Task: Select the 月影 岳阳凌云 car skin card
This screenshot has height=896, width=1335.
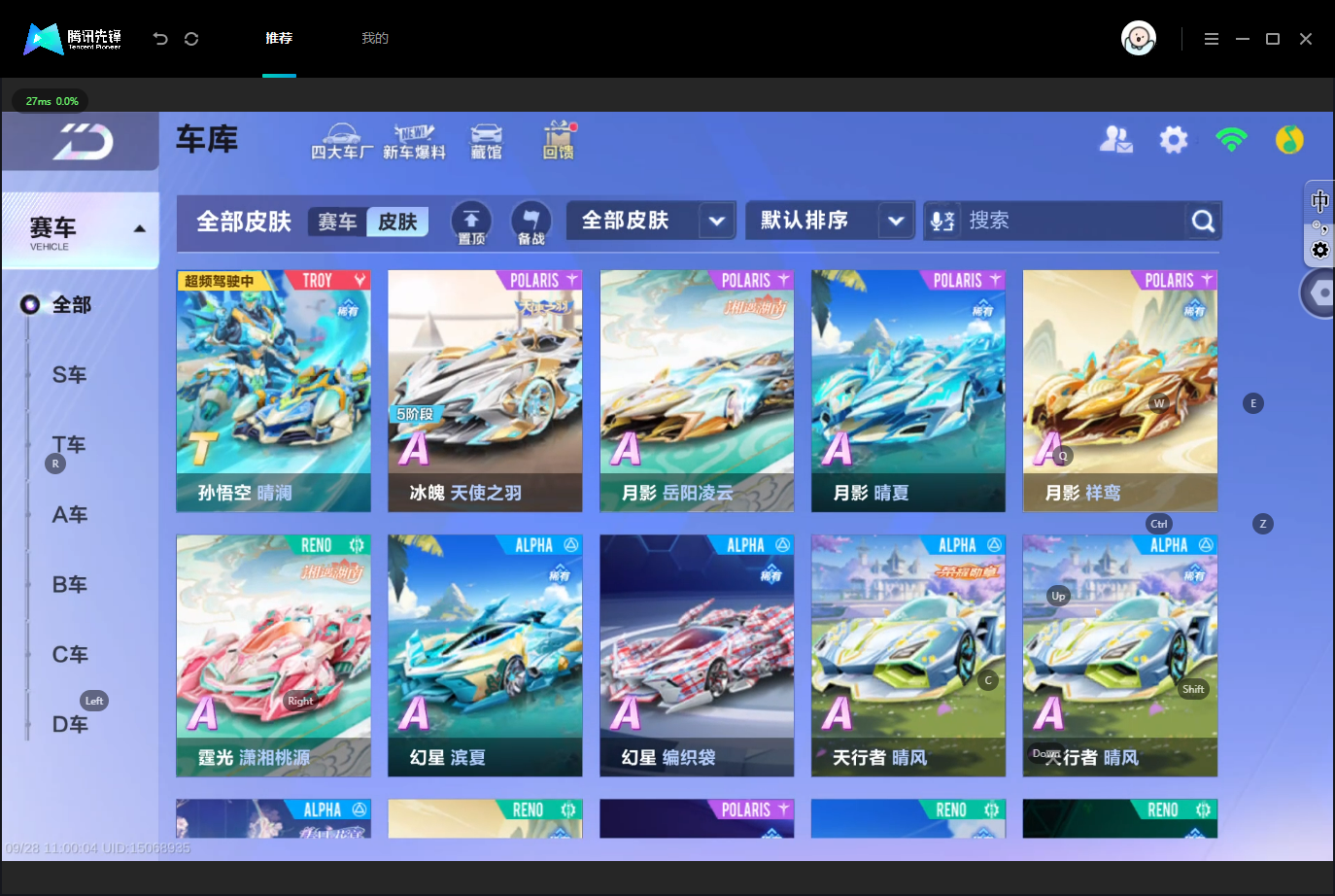Action: pos(697,391)
